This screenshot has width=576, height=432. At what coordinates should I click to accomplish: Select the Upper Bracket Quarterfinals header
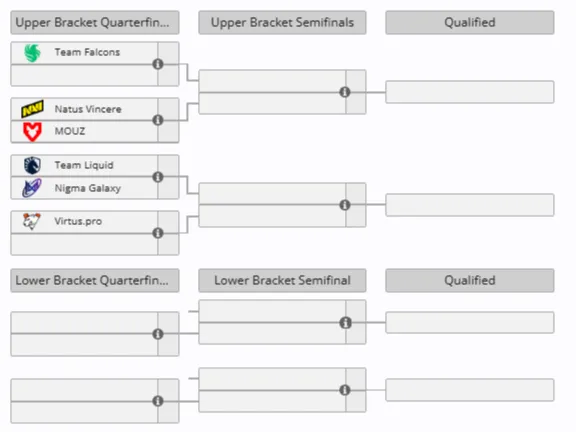pyautogui.click(x=95, y=22)
